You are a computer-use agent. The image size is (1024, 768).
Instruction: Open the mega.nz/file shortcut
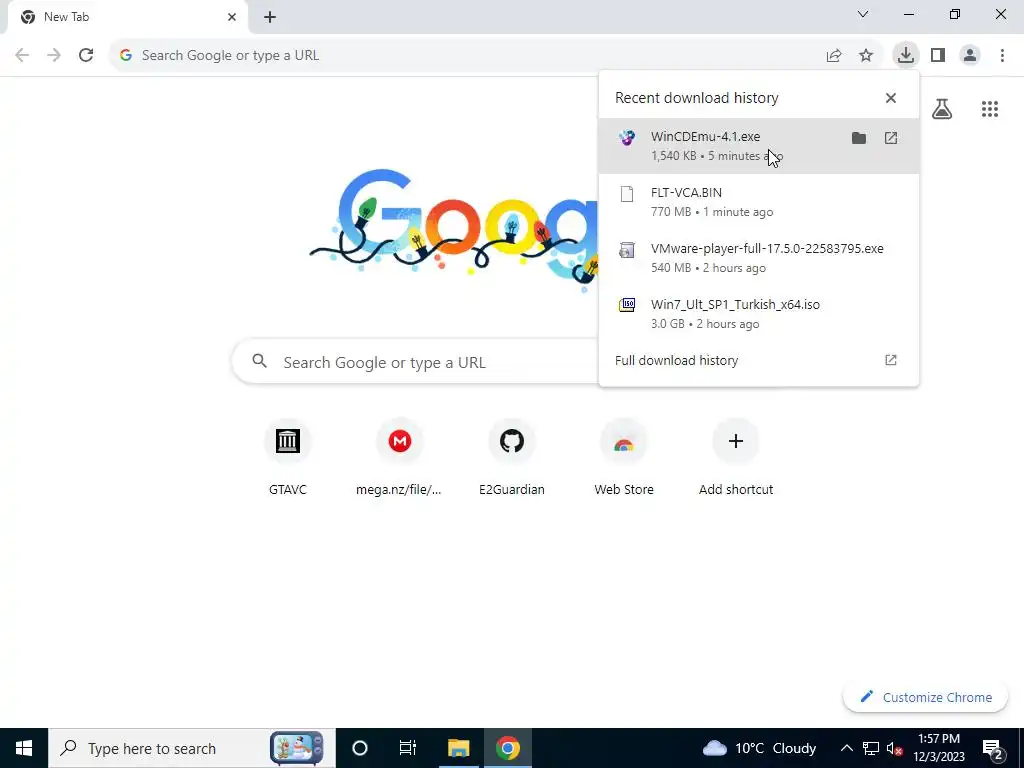(x=400, y=458)
